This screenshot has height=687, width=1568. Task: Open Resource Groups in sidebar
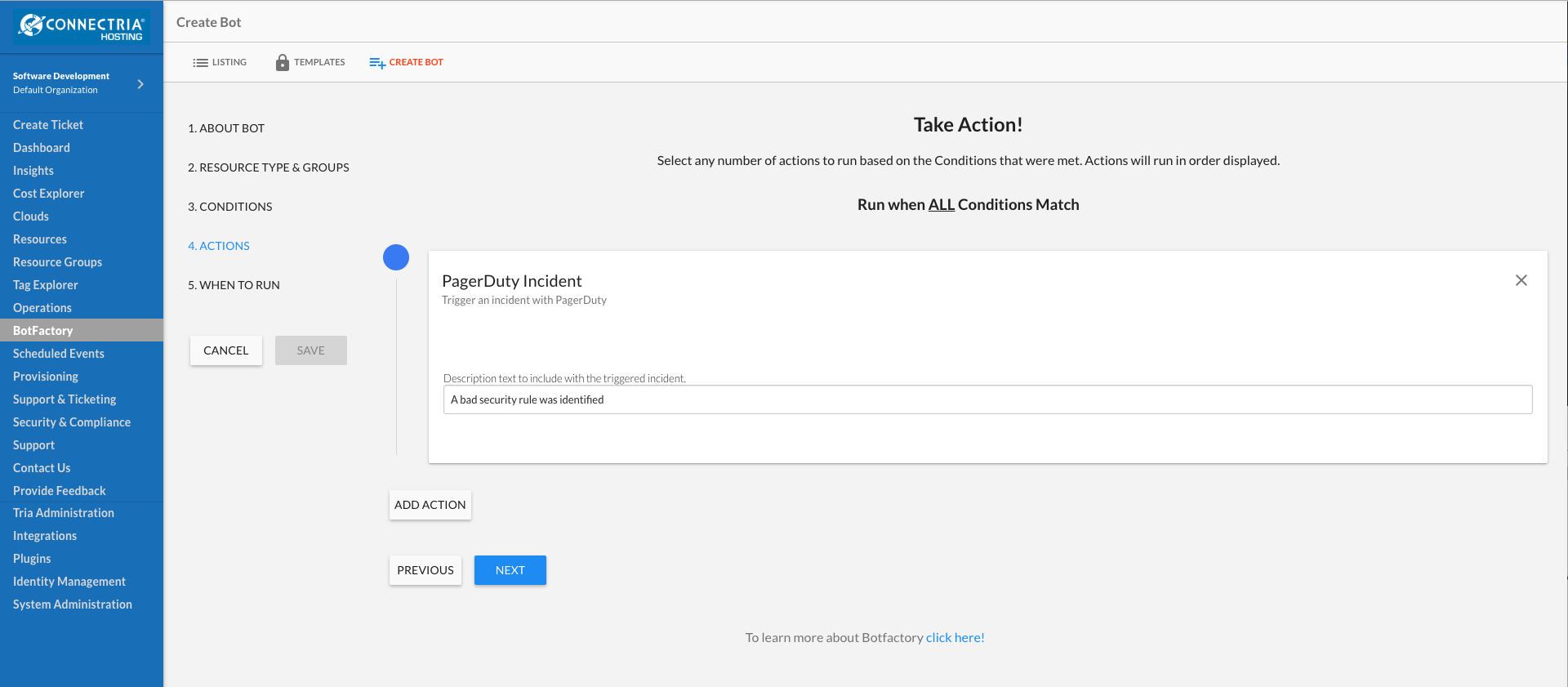click(58, 262)
